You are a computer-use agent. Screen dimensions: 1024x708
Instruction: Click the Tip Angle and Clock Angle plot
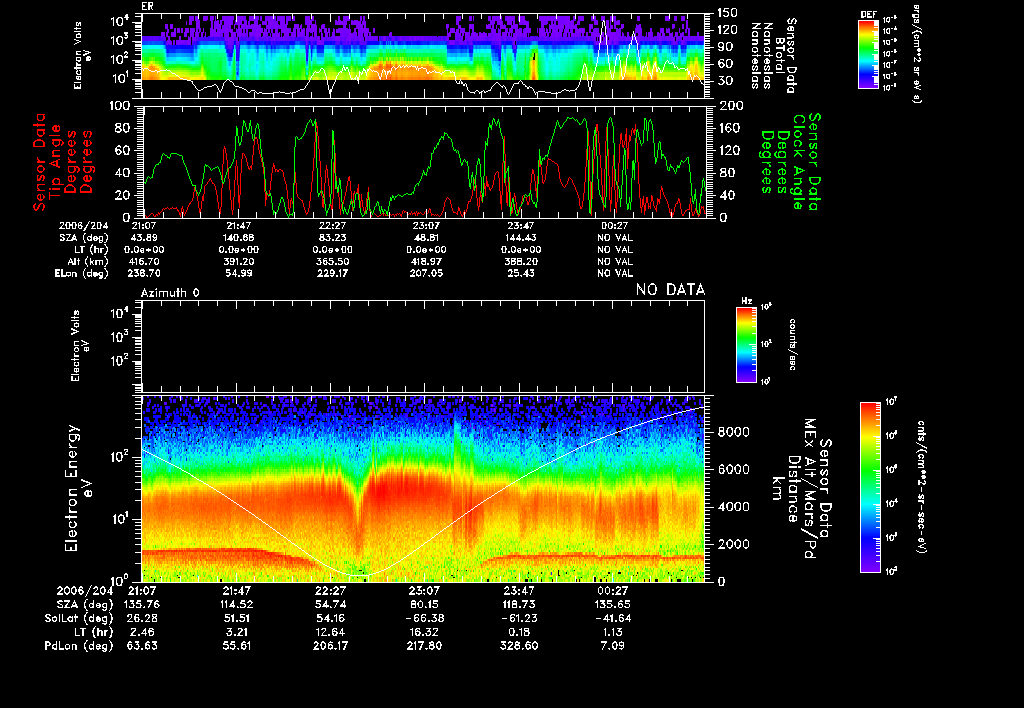(x=423, y=161)
